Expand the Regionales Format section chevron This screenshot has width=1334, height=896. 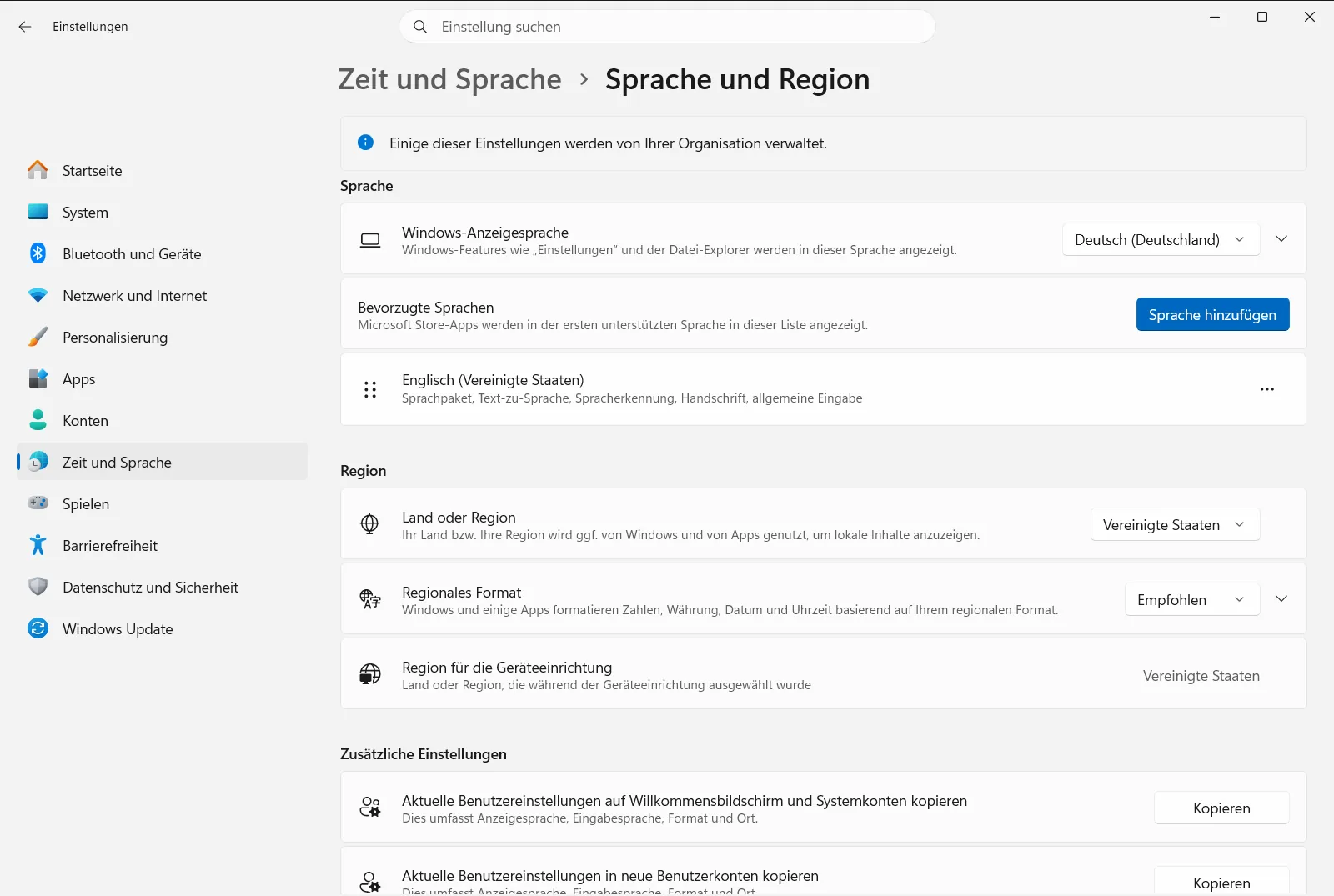pos(1281,599)
